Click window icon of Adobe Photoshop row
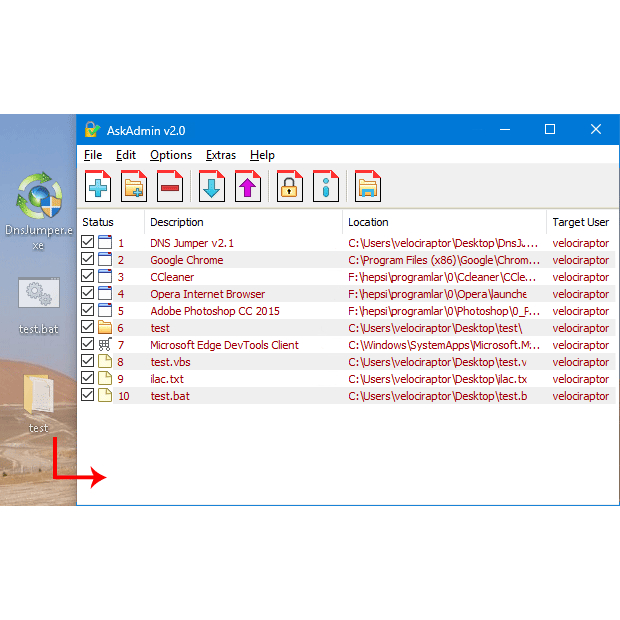The image size is (620, 620). [x=105, y=310]
